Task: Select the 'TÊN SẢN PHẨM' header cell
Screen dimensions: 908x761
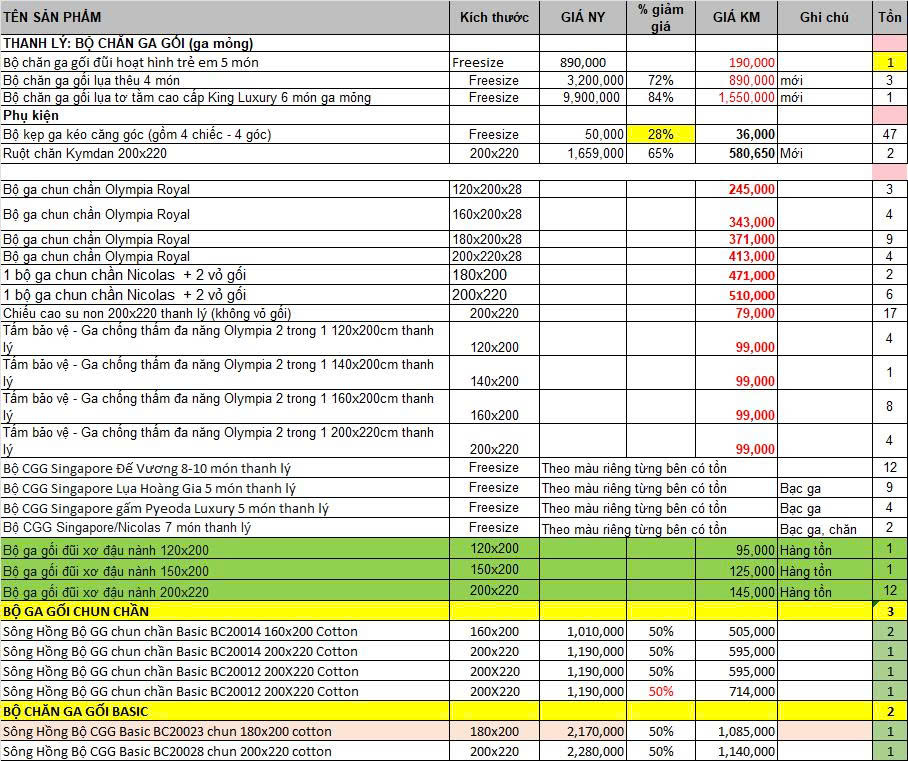Action: click(x=225, y=17)
